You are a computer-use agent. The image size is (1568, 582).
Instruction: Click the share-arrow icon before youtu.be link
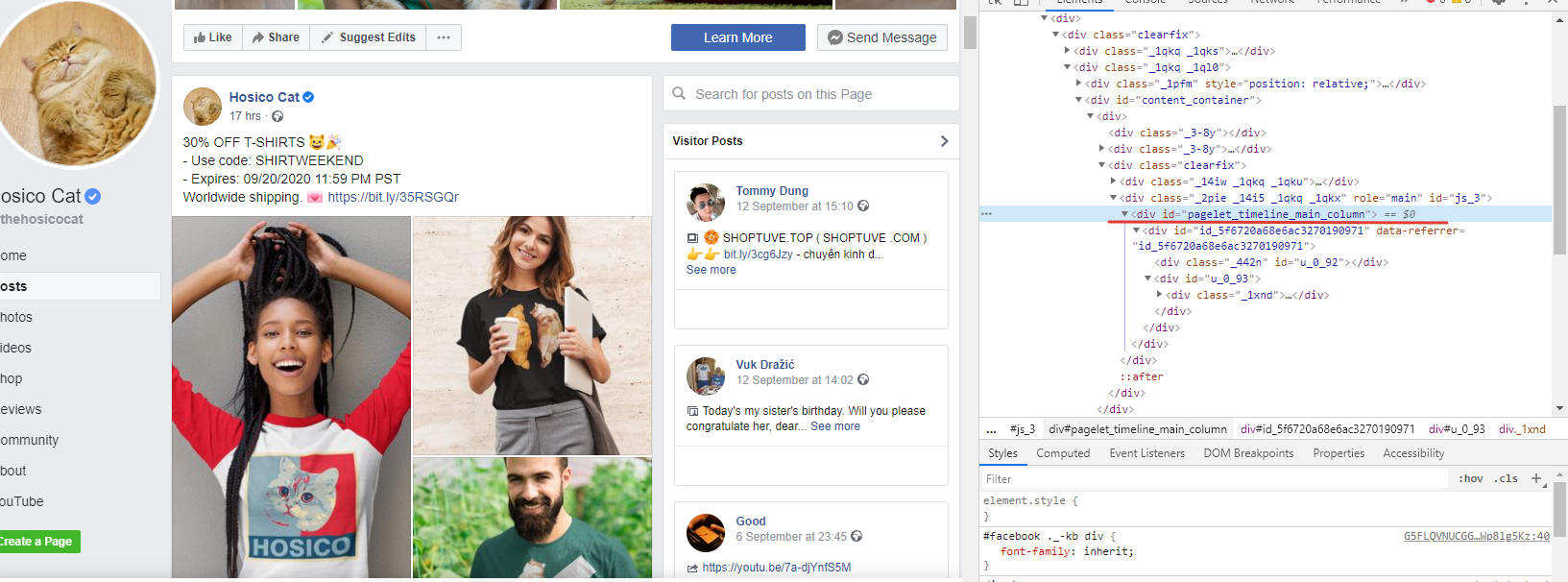pos(692,568)
